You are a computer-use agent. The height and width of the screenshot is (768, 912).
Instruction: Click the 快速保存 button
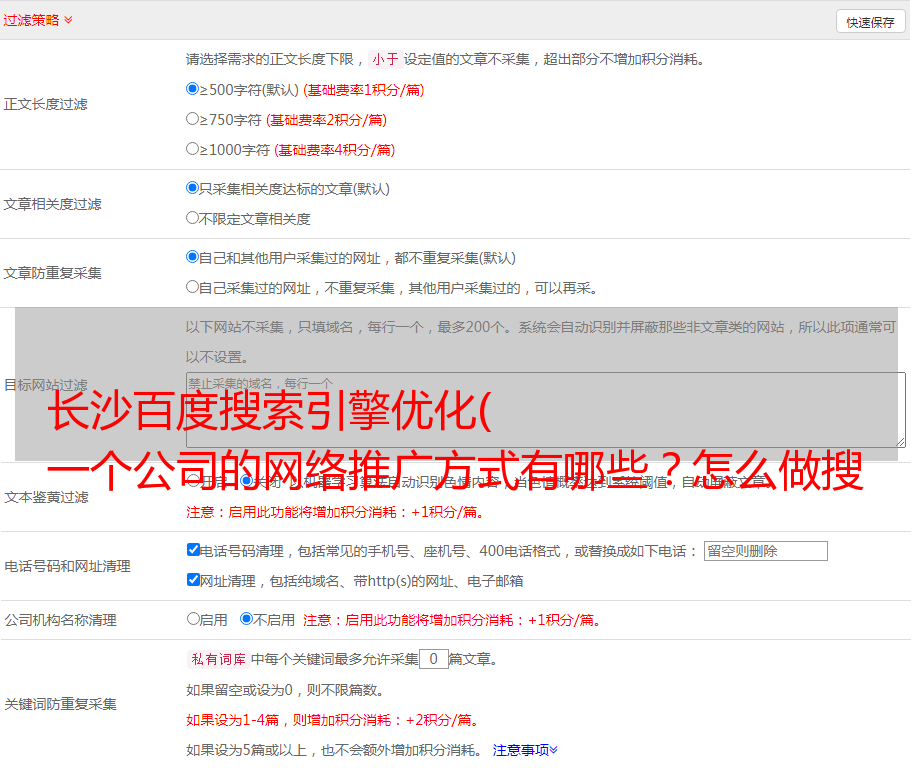point(870,22)
